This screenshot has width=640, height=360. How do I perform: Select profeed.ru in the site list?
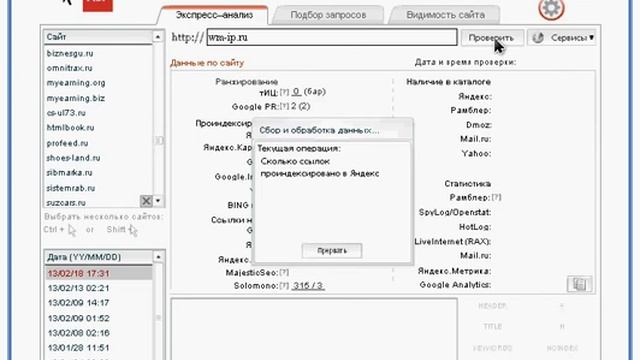pos(67,143)
